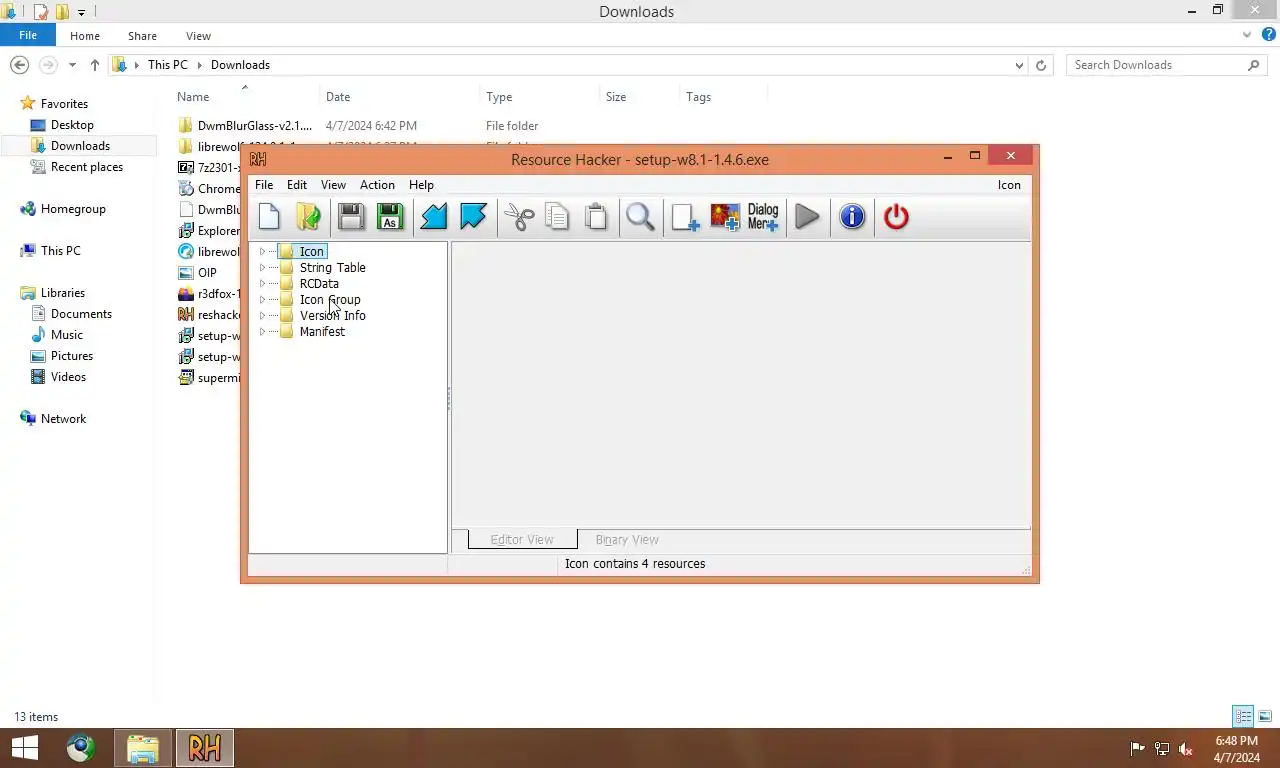
Task: Expand the Manifest tree node
Action: [262, 331]
